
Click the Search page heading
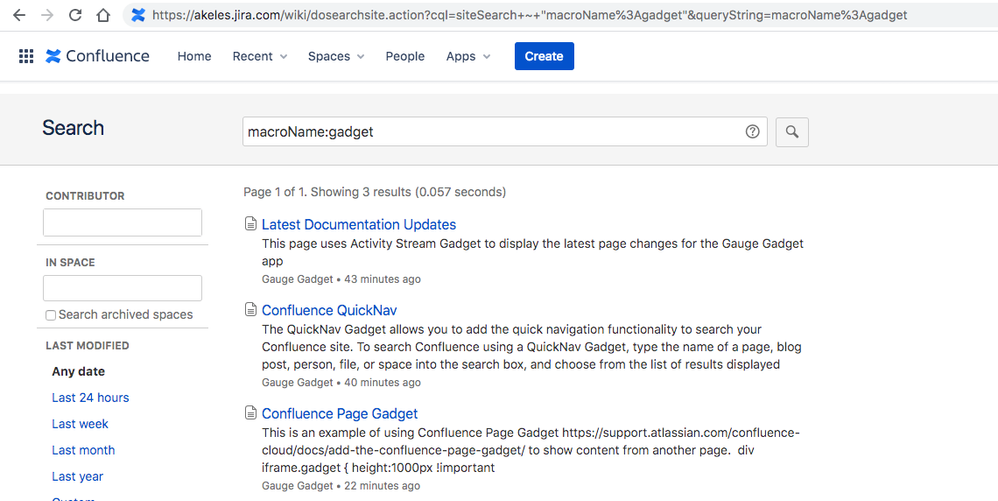tap(73, 128)
